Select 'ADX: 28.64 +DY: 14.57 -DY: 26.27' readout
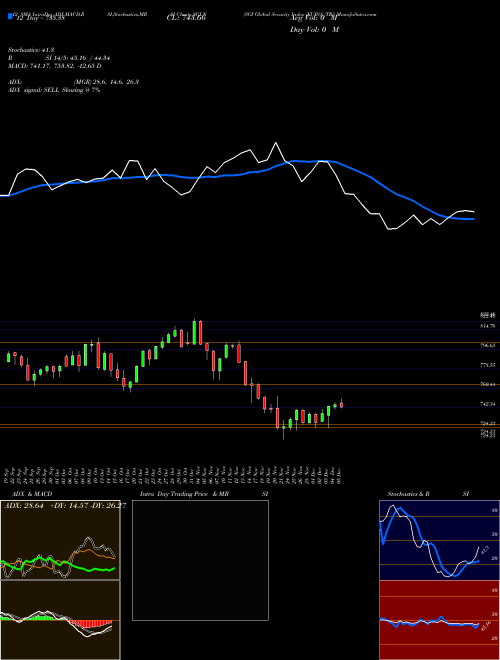 click(65, 506)
